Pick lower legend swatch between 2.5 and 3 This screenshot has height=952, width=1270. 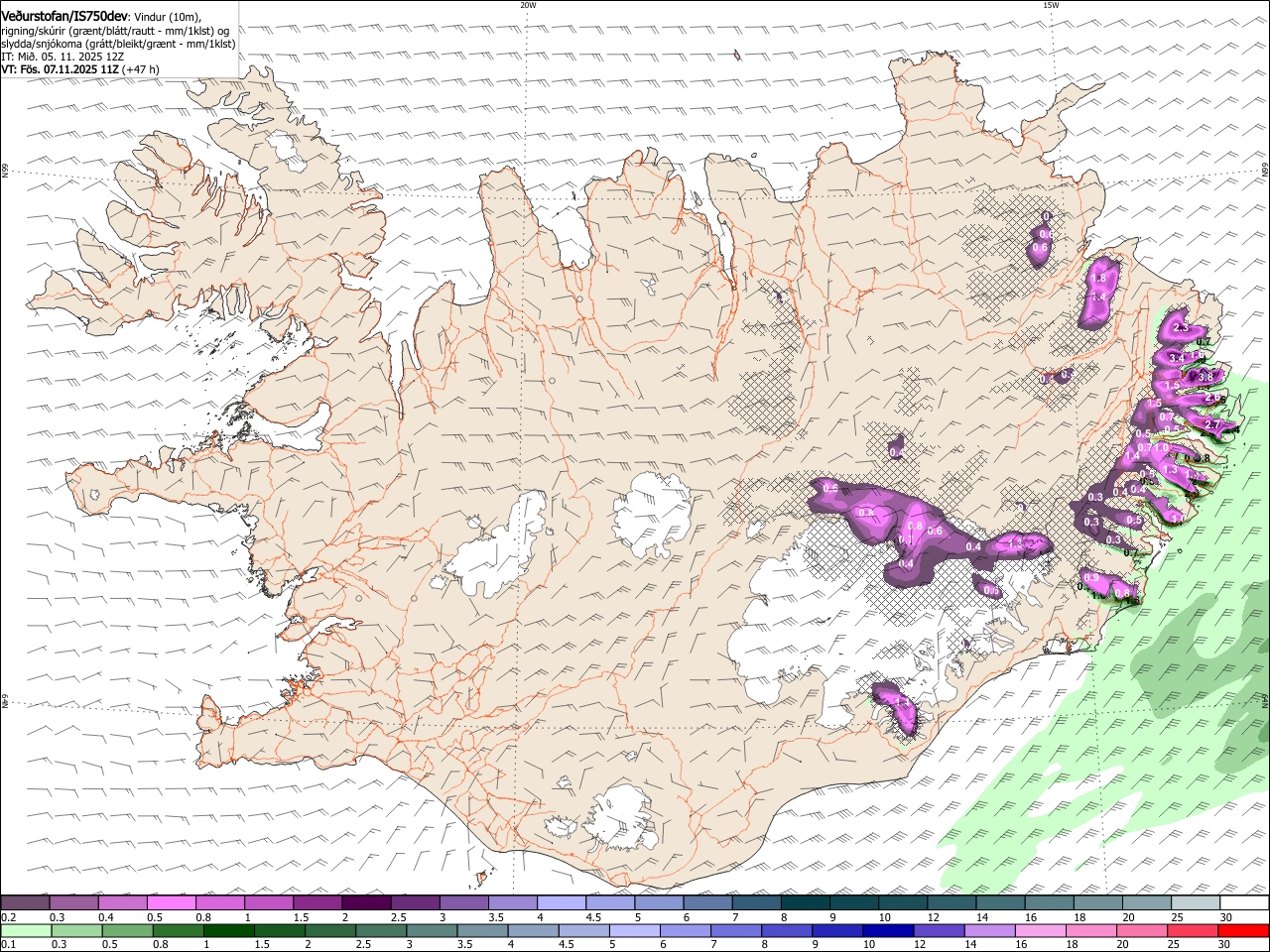click(x=380, y=930)
